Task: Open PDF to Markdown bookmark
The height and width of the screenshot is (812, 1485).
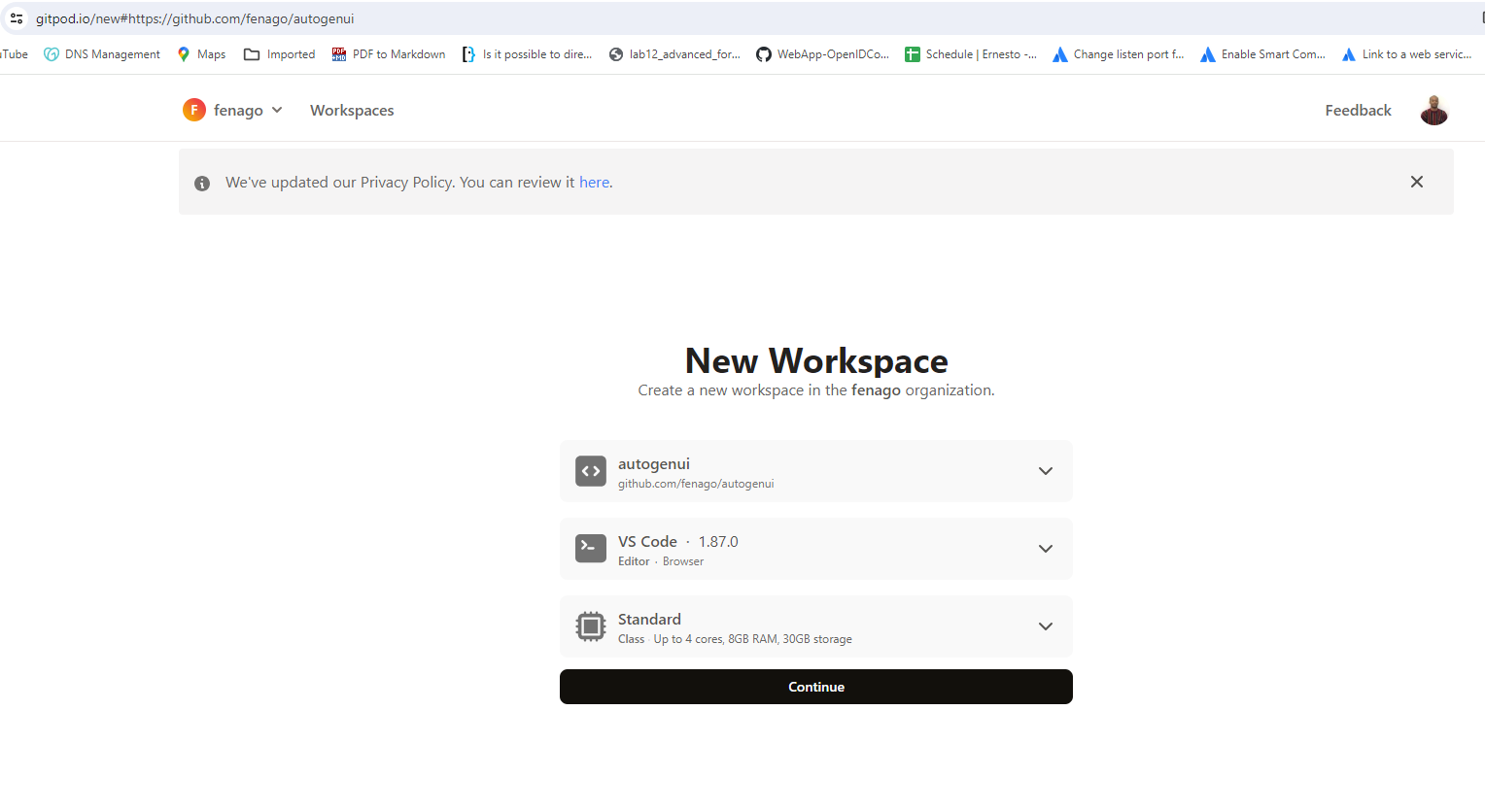Action: pos(389,54)
